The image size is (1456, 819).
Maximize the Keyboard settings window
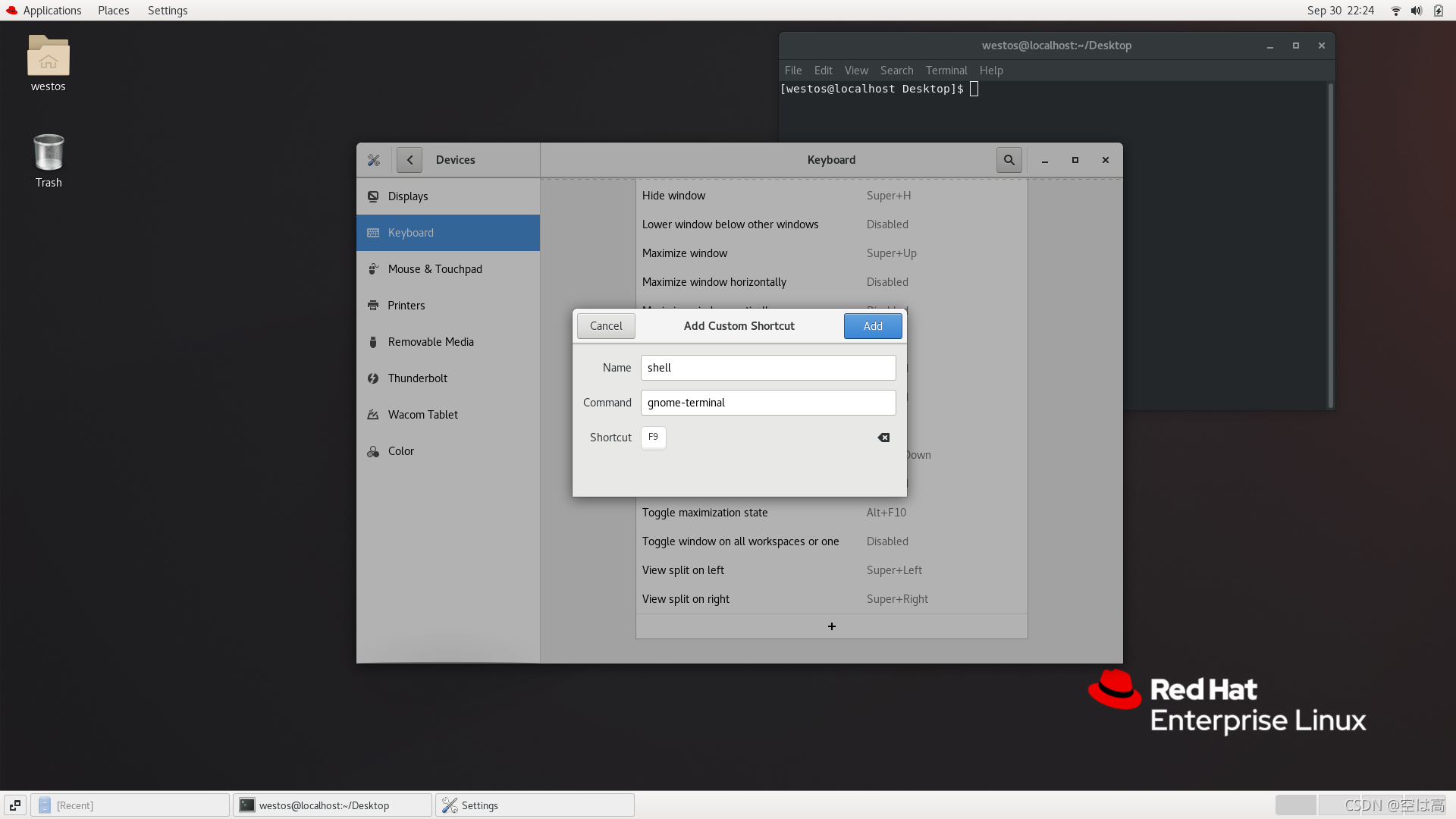[1075, 160]
